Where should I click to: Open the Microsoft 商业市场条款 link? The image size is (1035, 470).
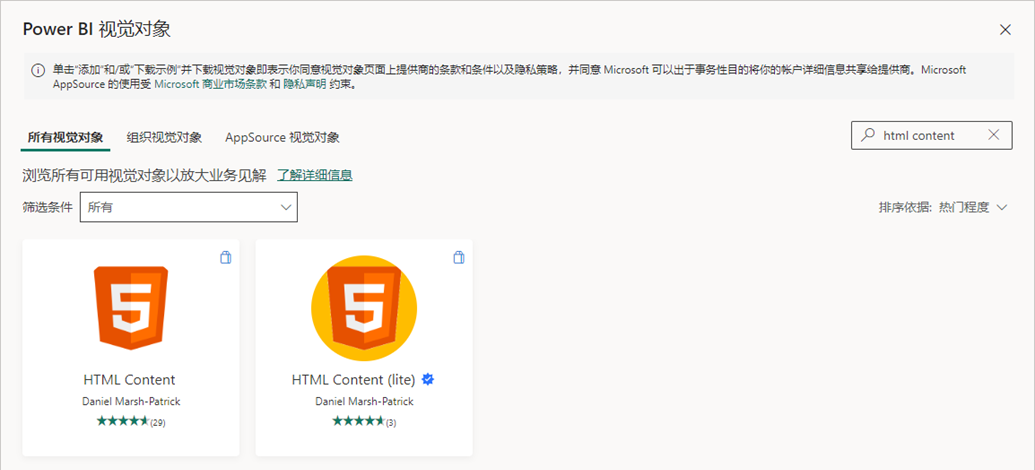[x=210, y=84]
